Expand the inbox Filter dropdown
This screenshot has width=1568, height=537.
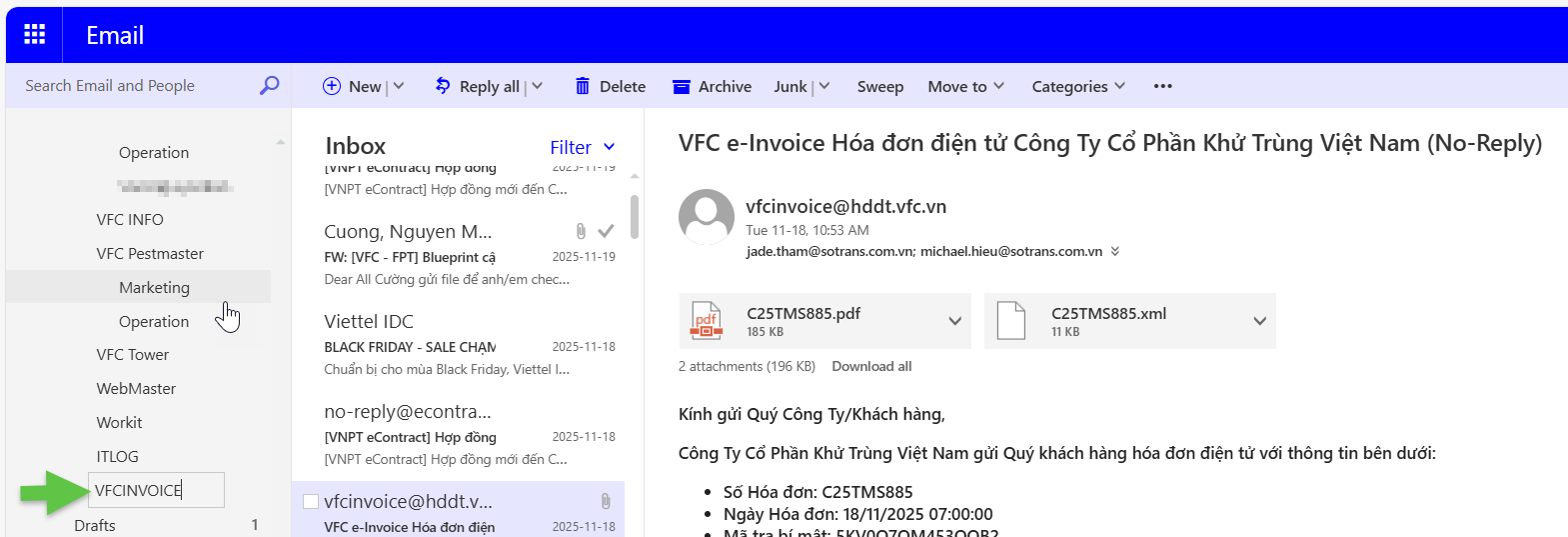click(x=583, y=147)
